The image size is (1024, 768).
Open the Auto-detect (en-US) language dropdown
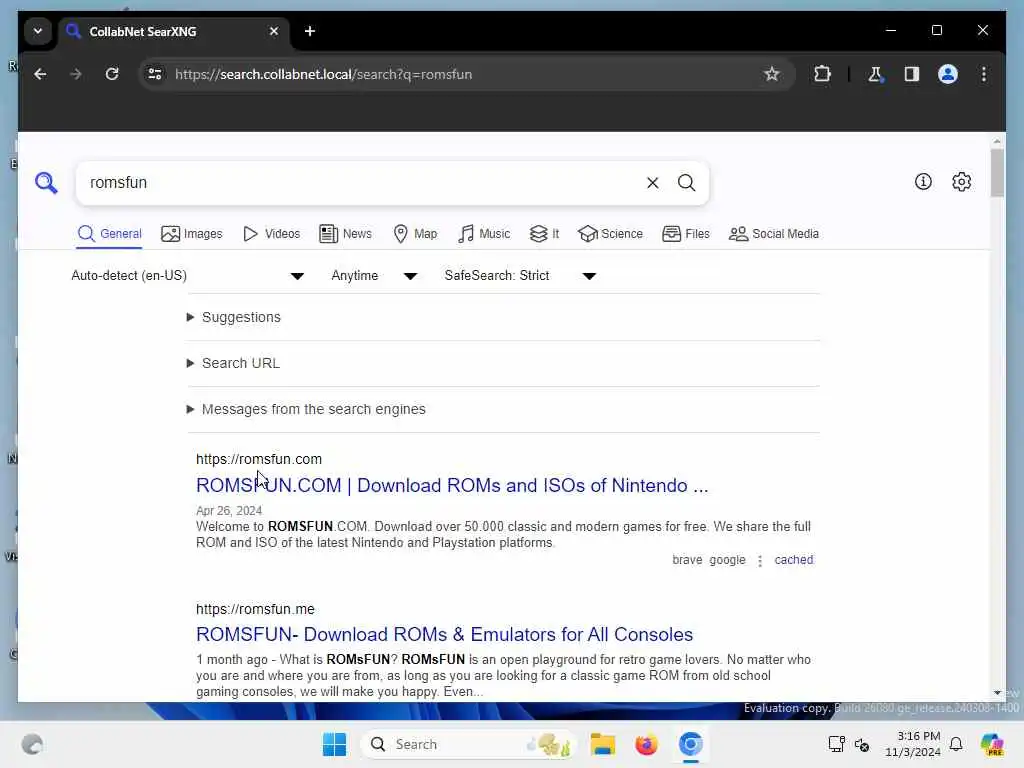tap(187, 276)
